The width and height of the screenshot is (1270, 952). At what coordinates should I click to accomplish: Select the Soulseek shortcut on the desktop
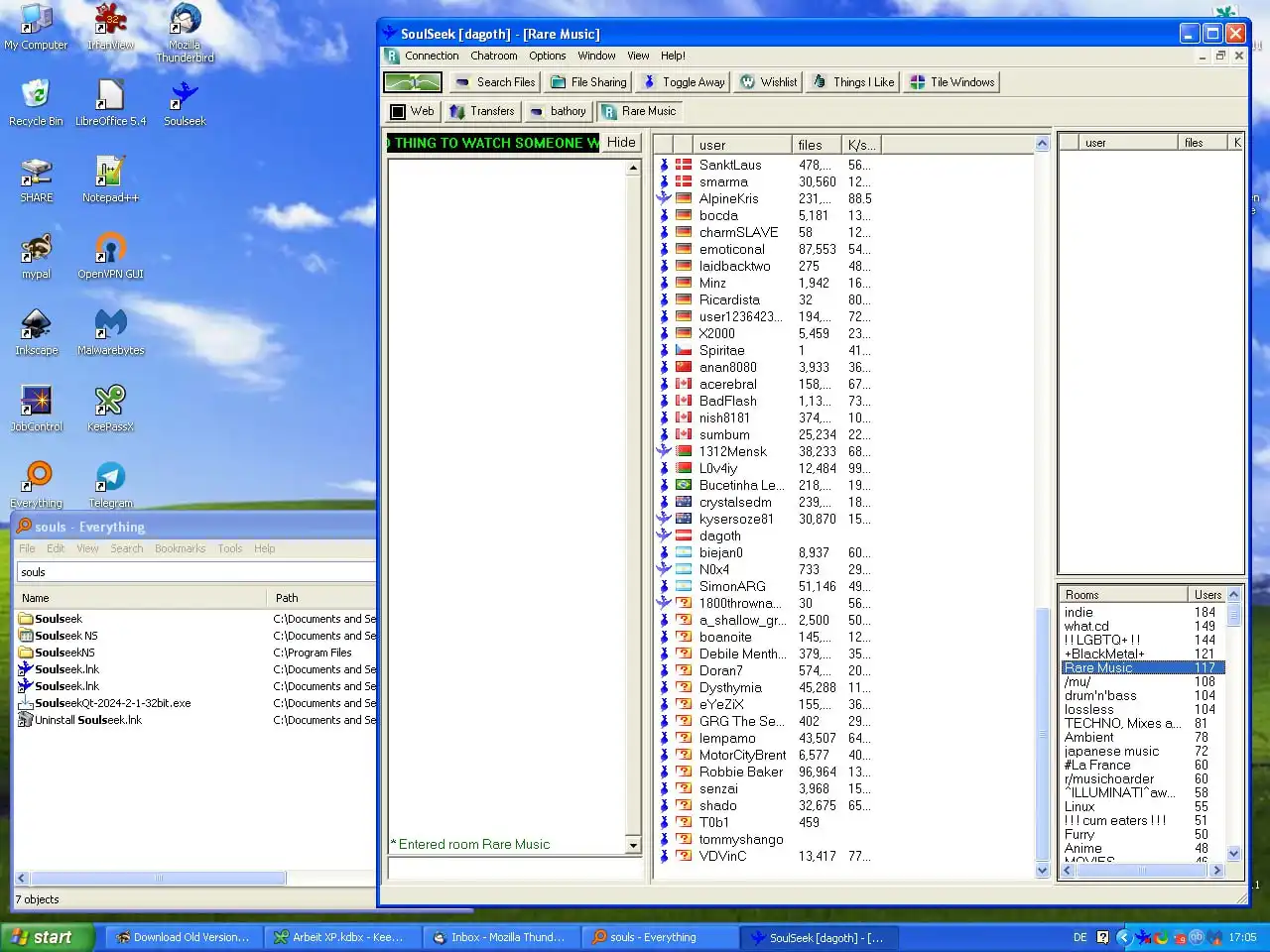(185, 103)
